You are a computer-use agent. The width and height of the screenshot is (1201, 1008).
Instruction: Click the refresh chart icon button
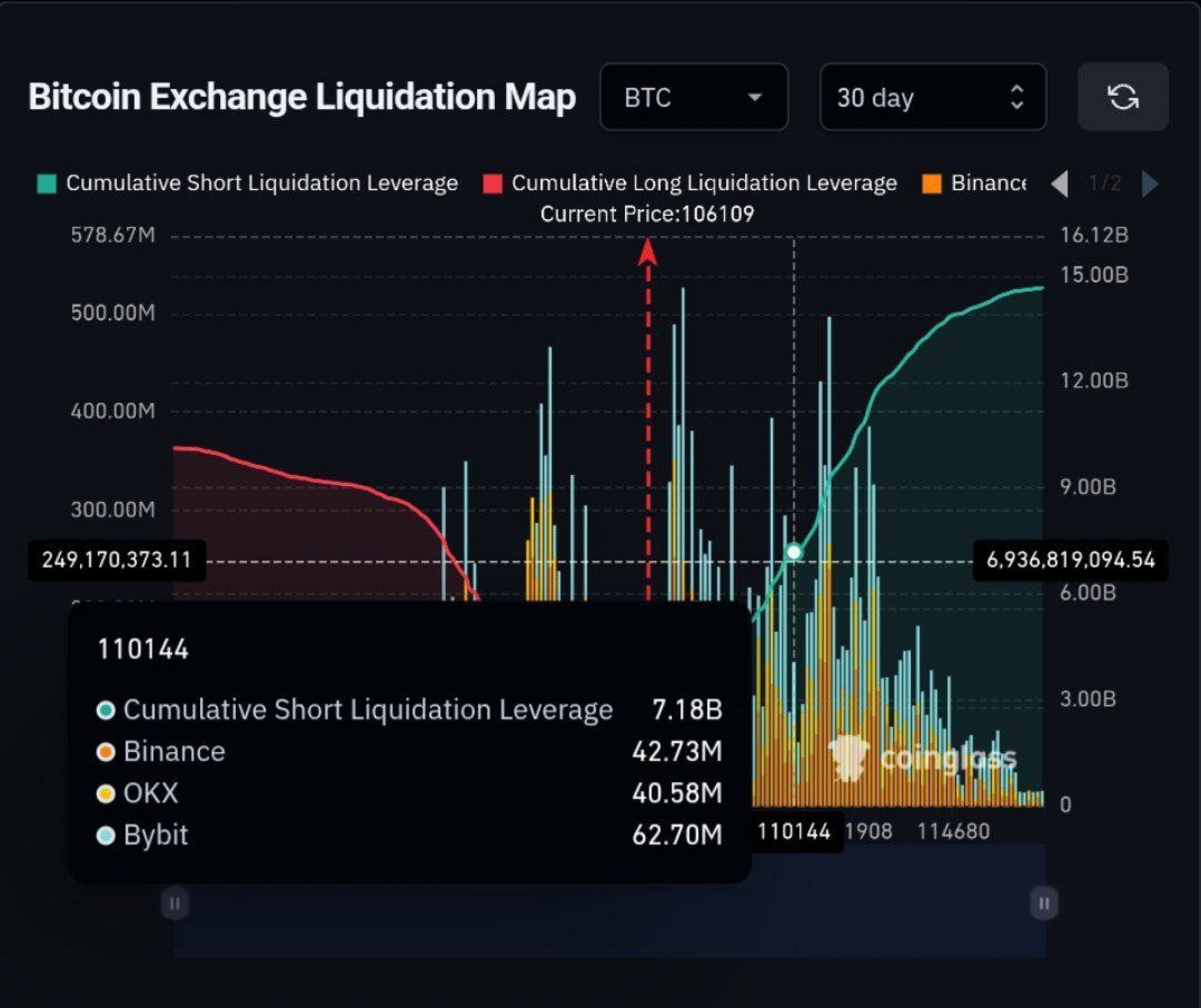tap(1123, 97)
